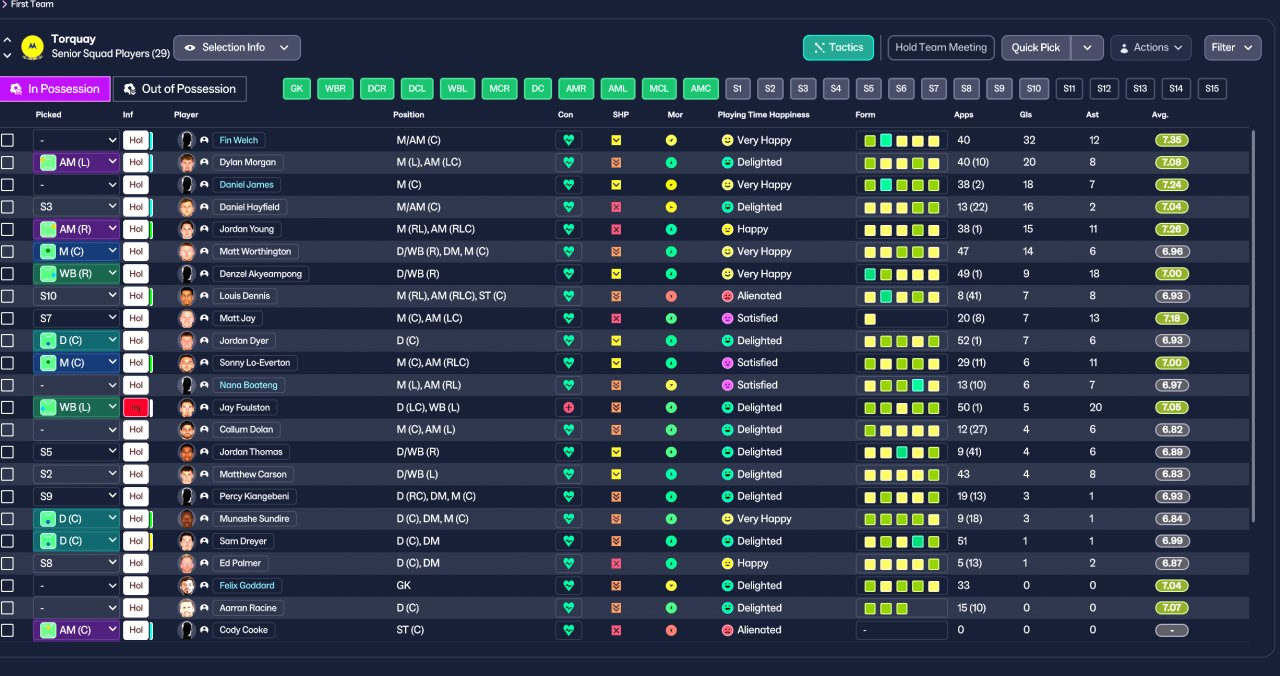Screen dimensions: 1280x676
Task: Click the Torquay club badge
Action: coord(32,46)
